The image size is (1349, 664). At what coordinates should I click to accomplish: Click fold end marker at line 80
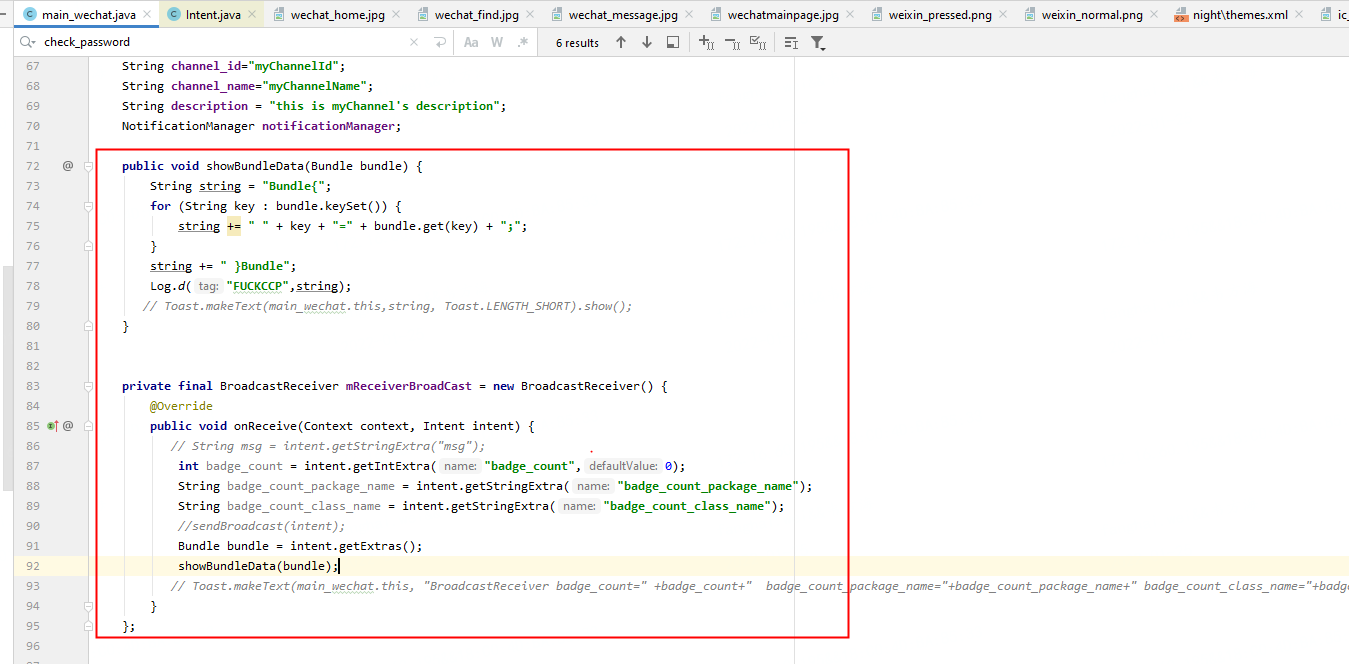[x=89, y=326]
